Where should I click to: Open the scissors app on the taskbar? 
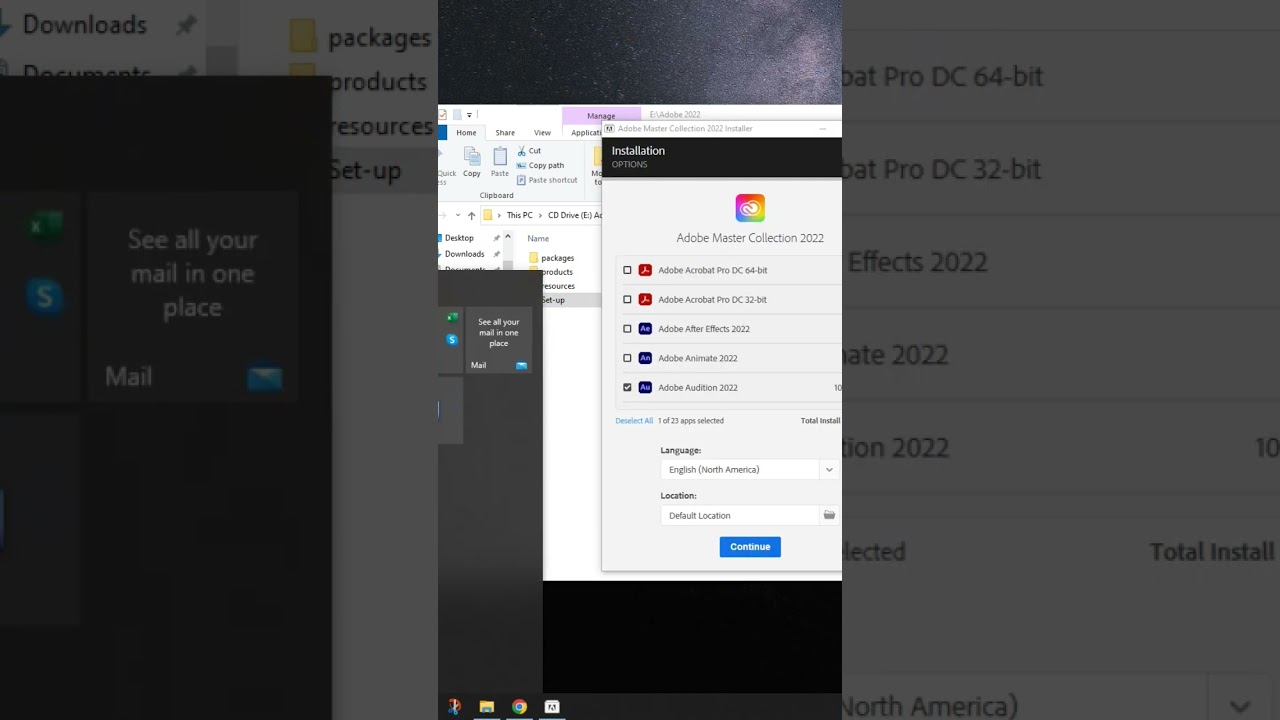453,707
